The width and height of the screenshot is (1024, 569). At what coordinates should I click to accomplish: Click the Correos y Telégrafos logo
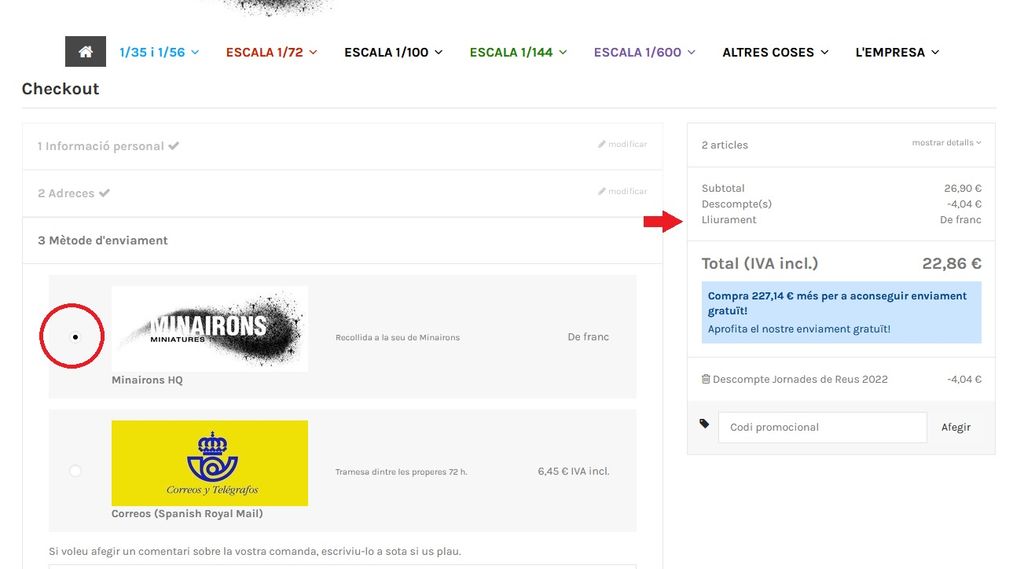click(x=210, y=463)
